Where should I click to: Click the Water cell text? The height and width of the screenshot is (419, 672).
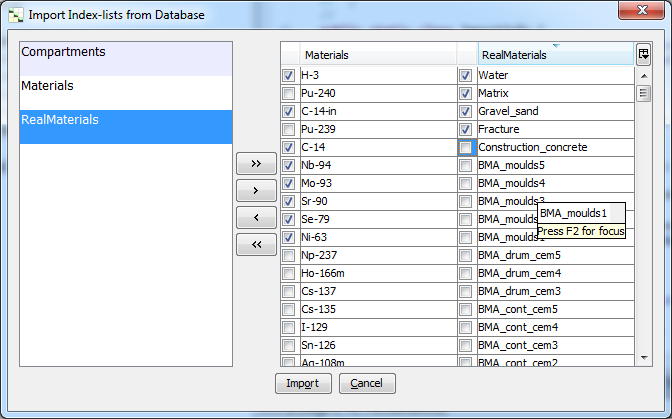[493, 75]
